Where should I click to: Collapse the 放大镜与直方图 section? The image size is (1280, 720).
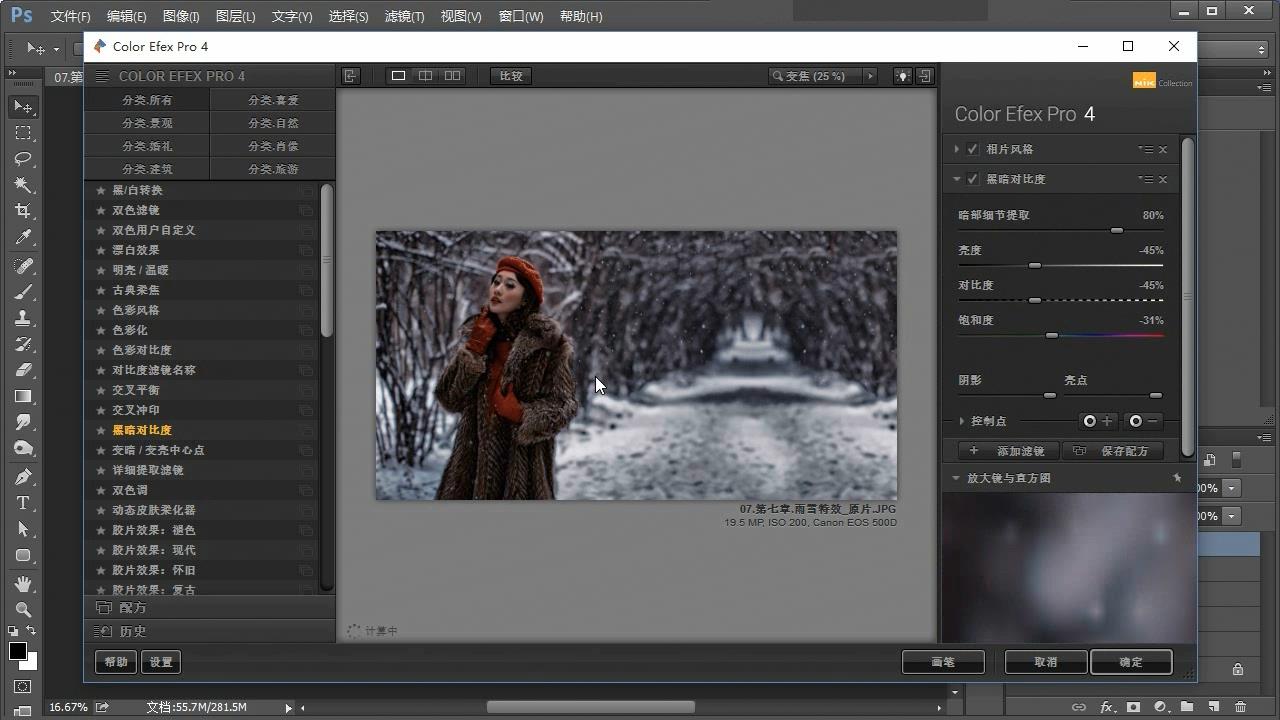pos(956,478)
